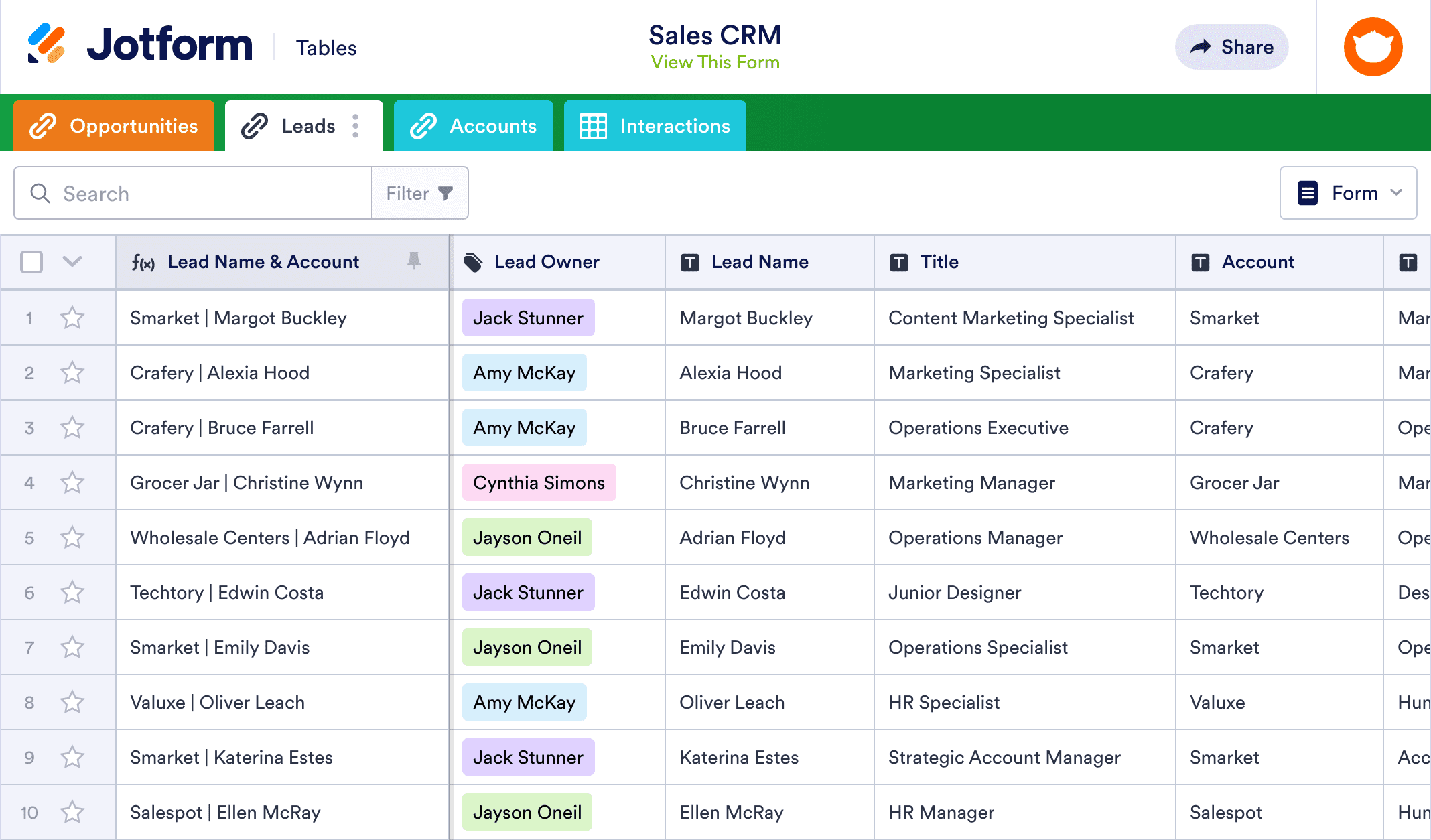Viewport: 1431px width, 840px height.
Task: Open the Filter dropdown
Action: [x=419, y=194]
